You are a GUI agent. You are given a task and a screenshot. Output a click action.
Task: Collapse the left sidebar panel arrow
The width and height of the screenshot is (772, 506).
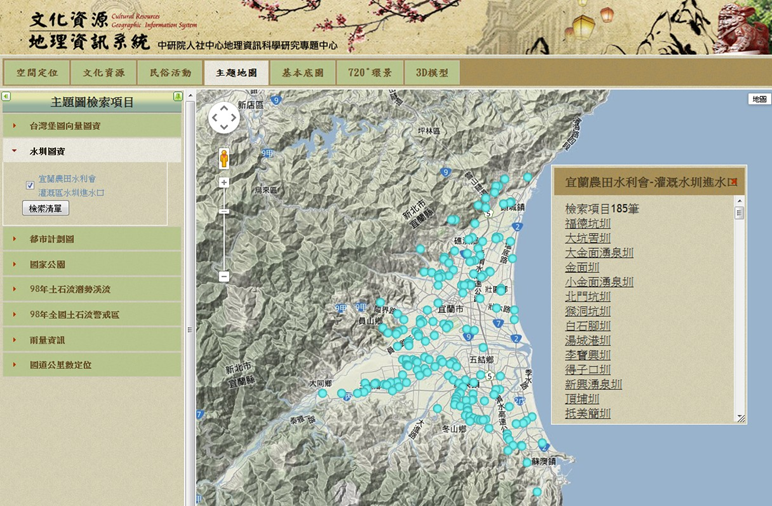pos(6,97)
